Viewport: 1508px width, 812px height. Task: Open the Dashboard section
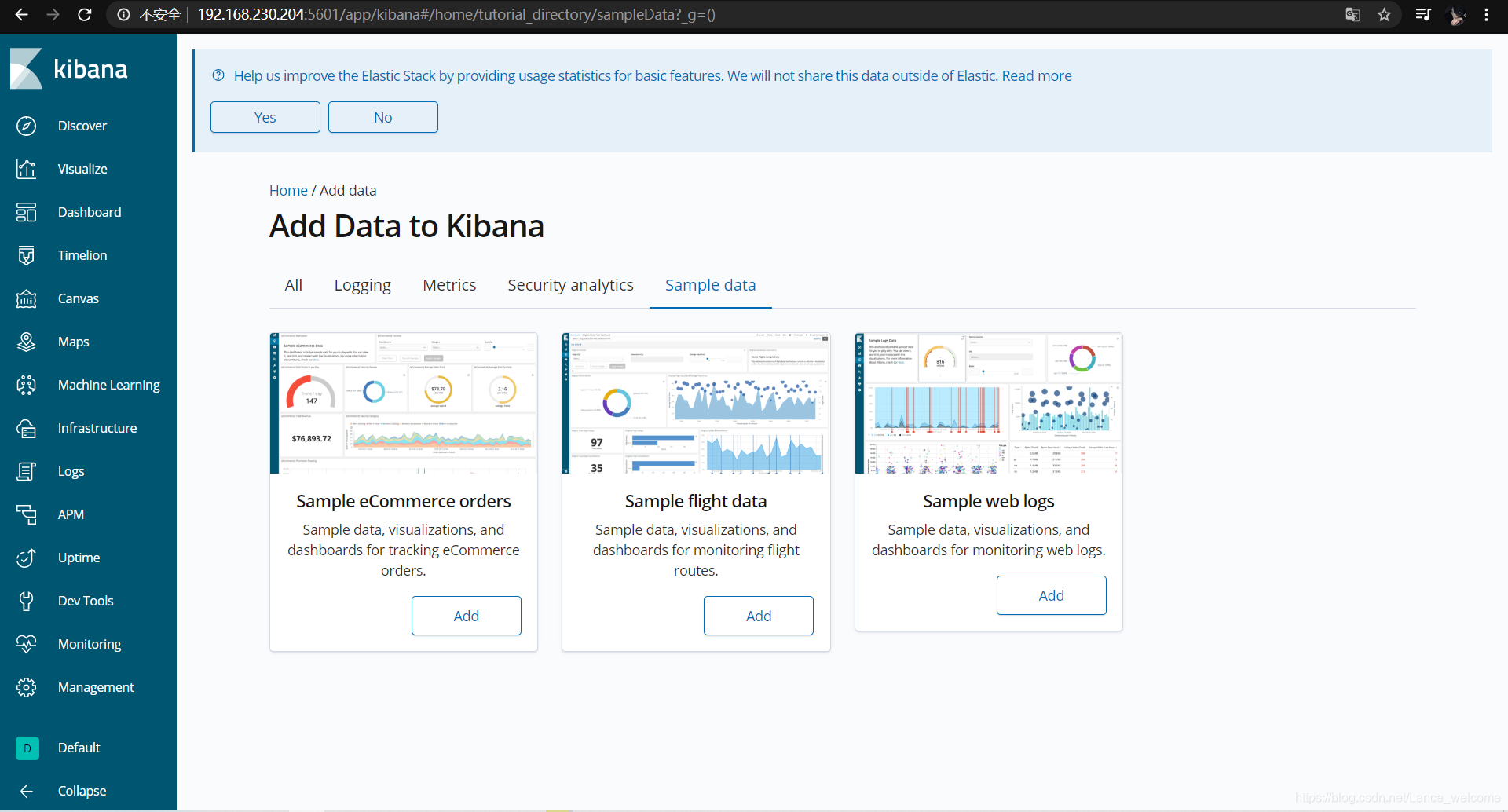89,211
